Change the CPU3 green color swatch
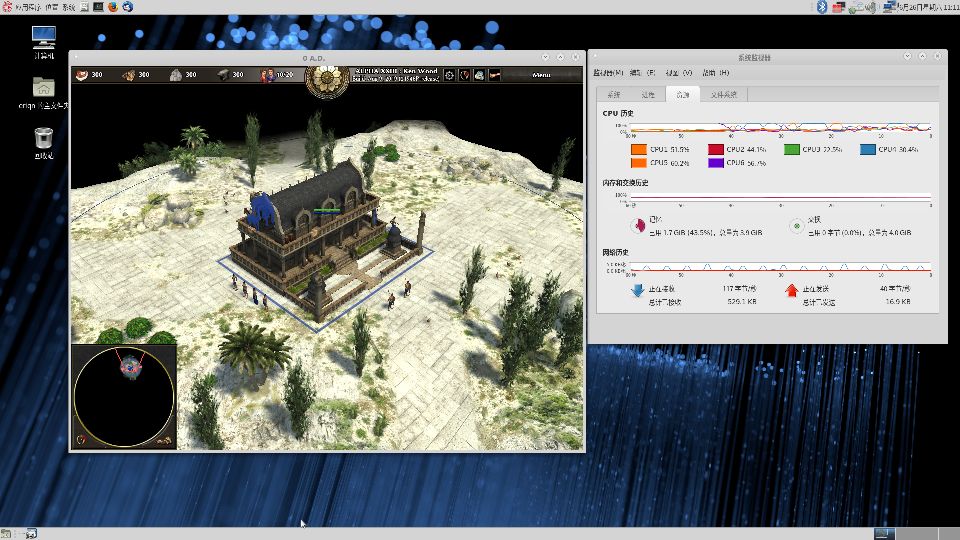The width and height of the screenshot is (960, 540). pos(792,149)
